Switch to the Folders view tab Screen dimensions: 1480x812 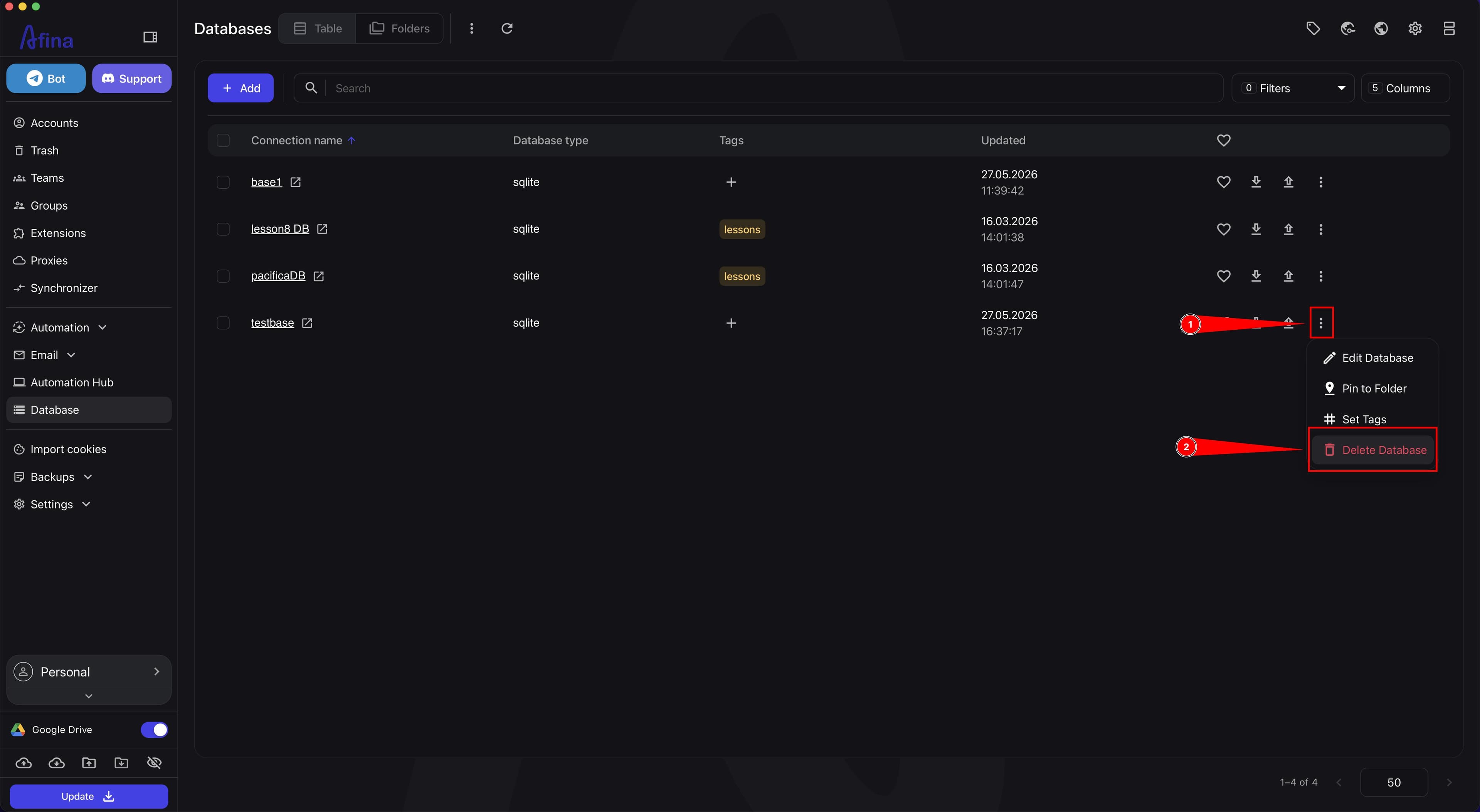pos(399,29)
